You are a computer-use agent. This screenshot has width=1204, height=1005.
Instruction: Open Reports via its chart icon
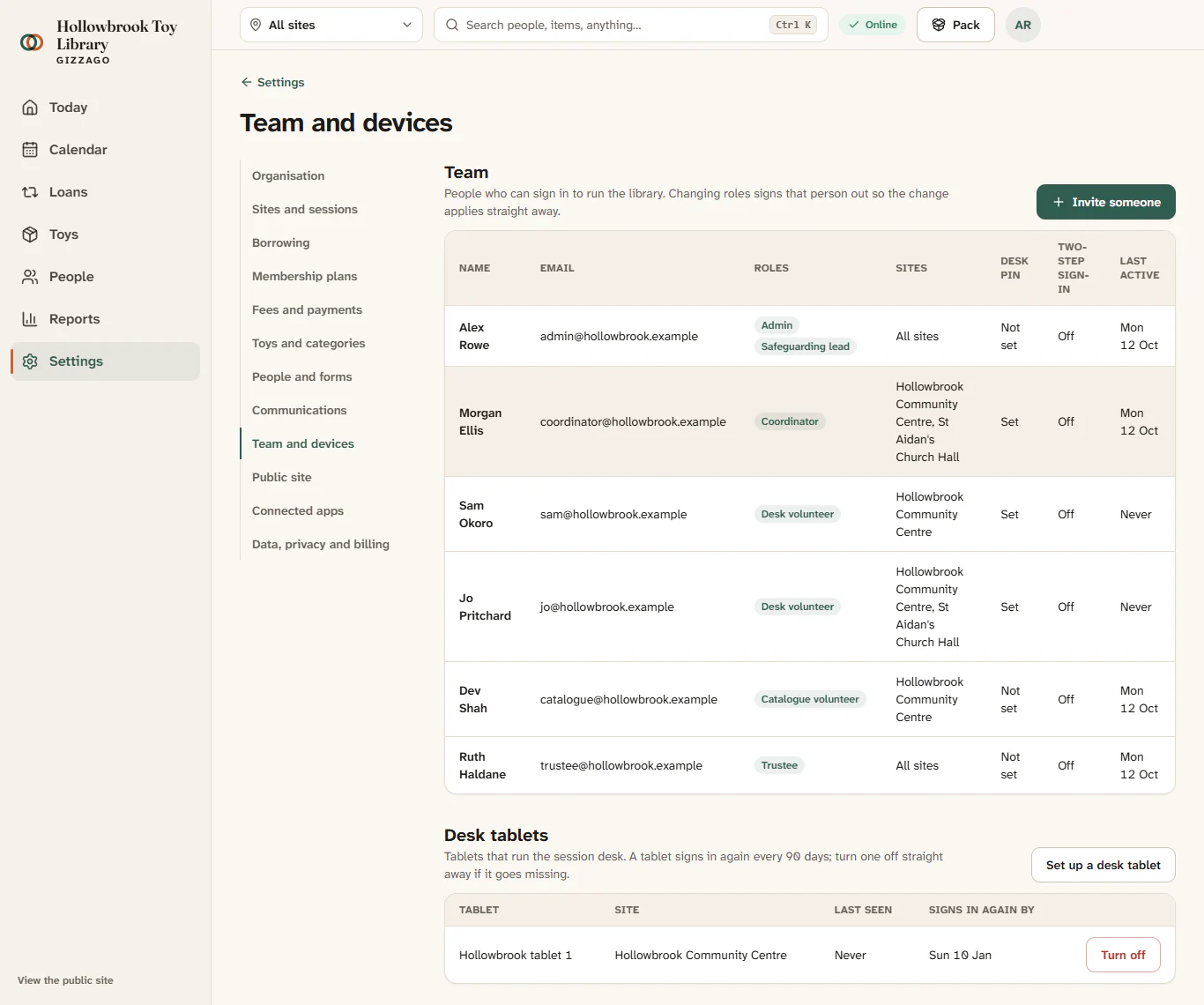(x=30, y=319)
